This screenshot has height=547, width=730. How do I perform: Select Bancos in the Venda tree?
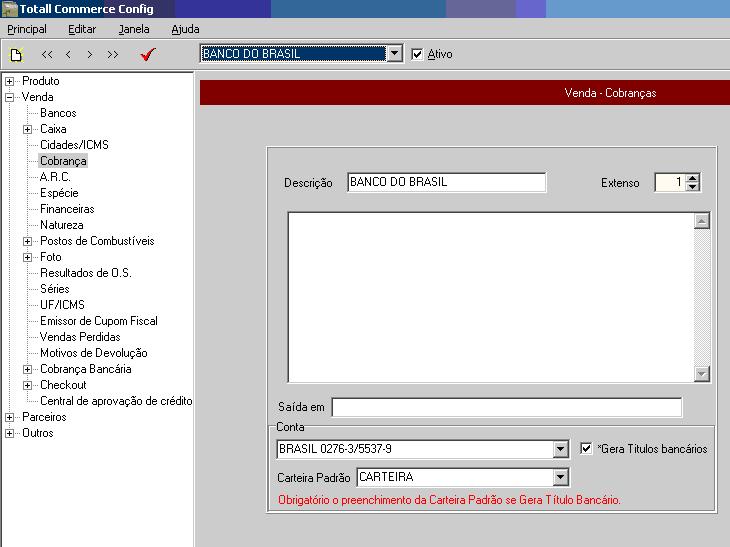tap(58, 113)
